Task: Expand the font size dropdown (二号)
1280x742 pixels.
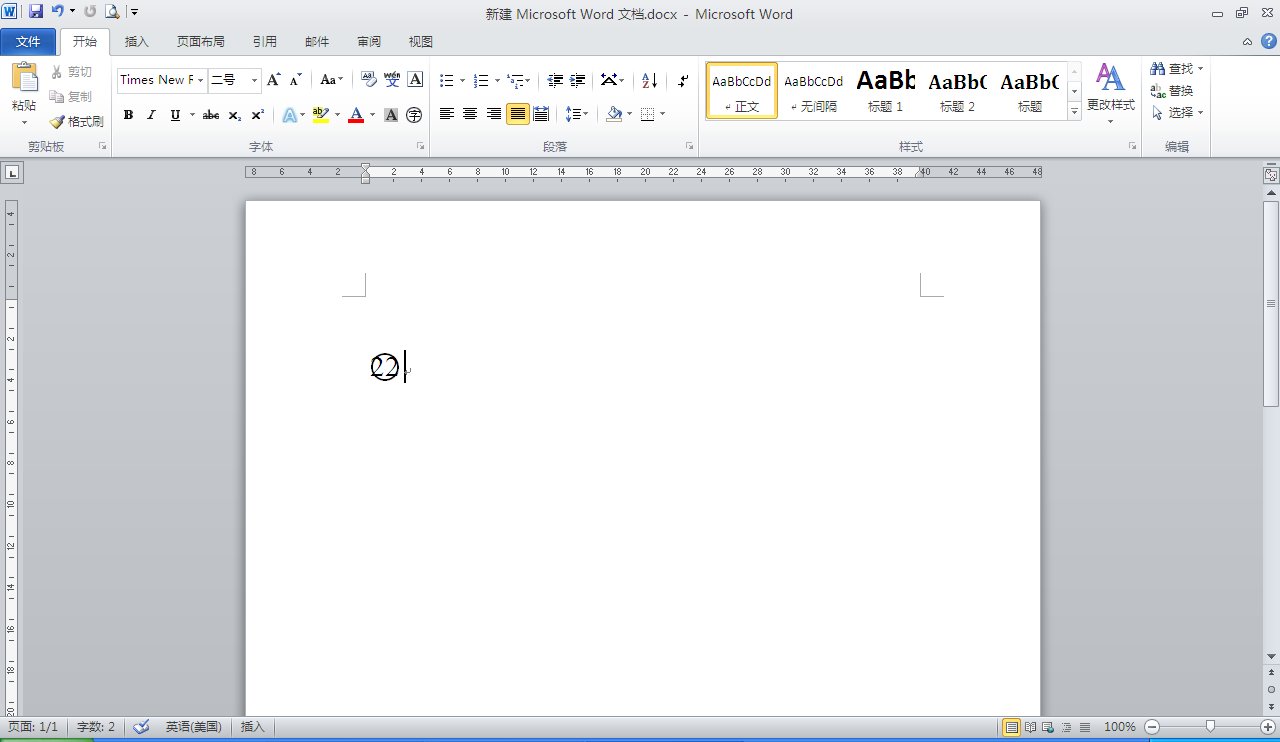Action: point(254,80)
